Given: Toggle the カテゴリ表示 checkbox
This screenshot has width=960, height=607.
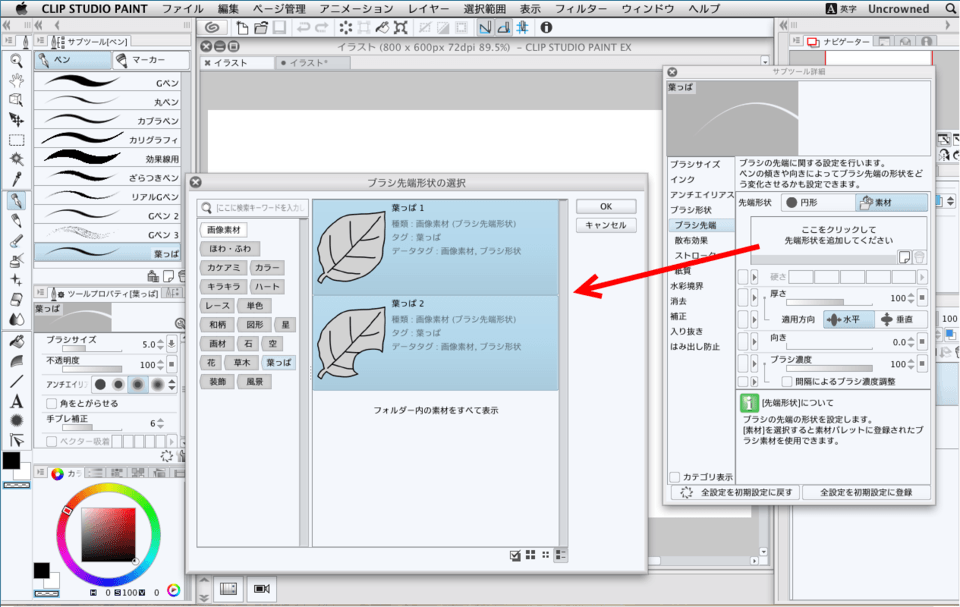Looking at the screenshot, I should pos(675,477).
